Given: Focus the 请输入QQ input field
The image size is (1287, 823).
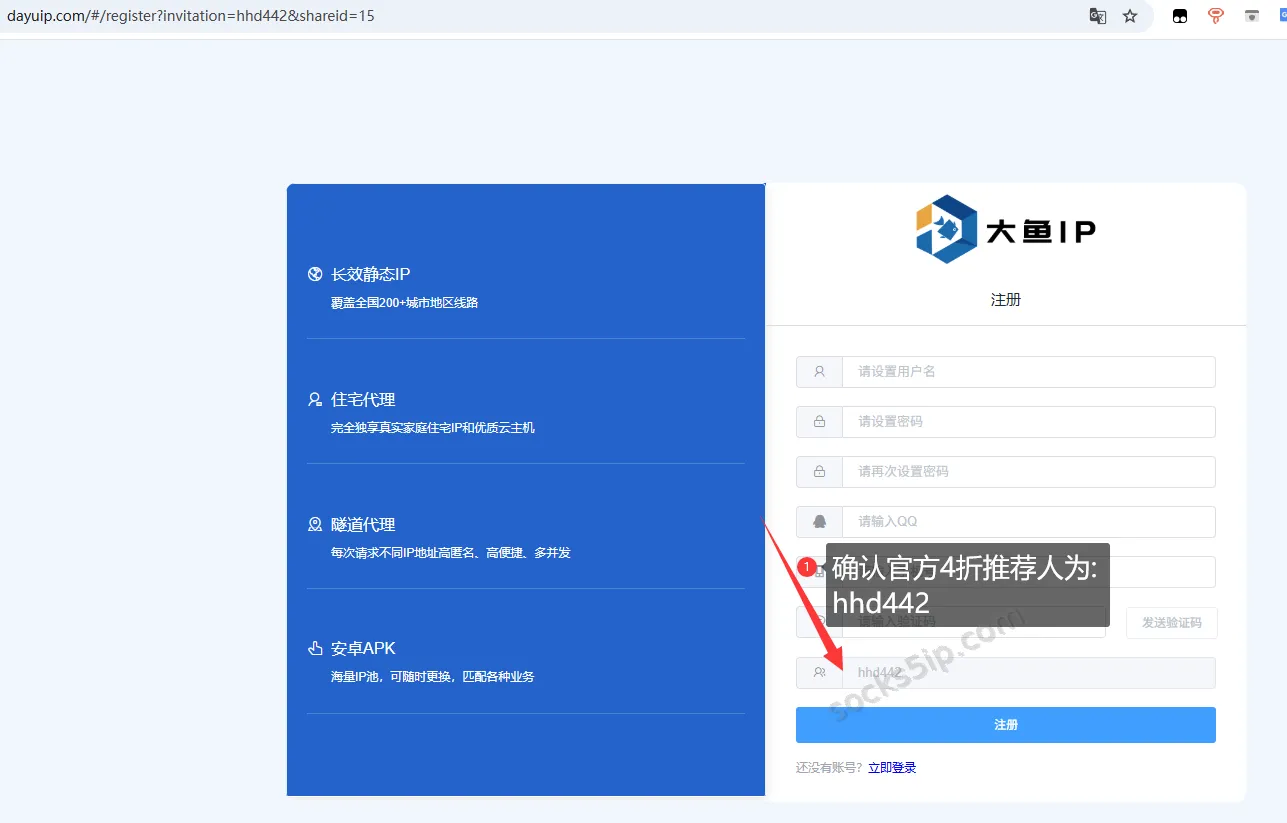Looking at the screenshot, I should (1029, 521).
